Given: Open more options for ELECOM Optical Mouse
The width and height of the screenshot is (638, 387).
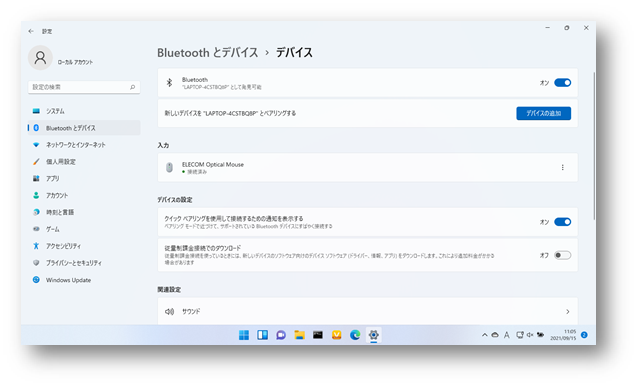Looking at the screenshot, I should coord(563,167).
